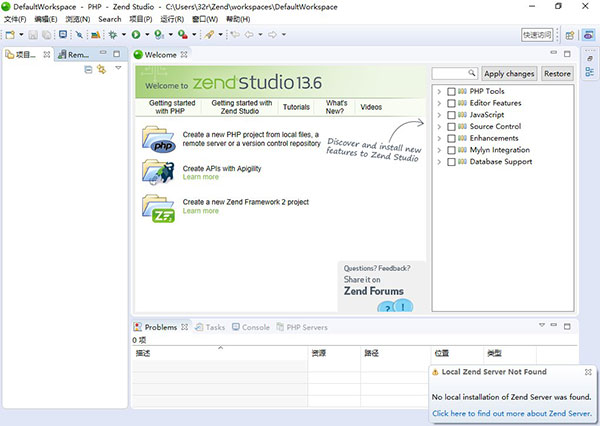Click the features search input field
The height and width of the screenshot is (426, 600).
pos(455,74)
